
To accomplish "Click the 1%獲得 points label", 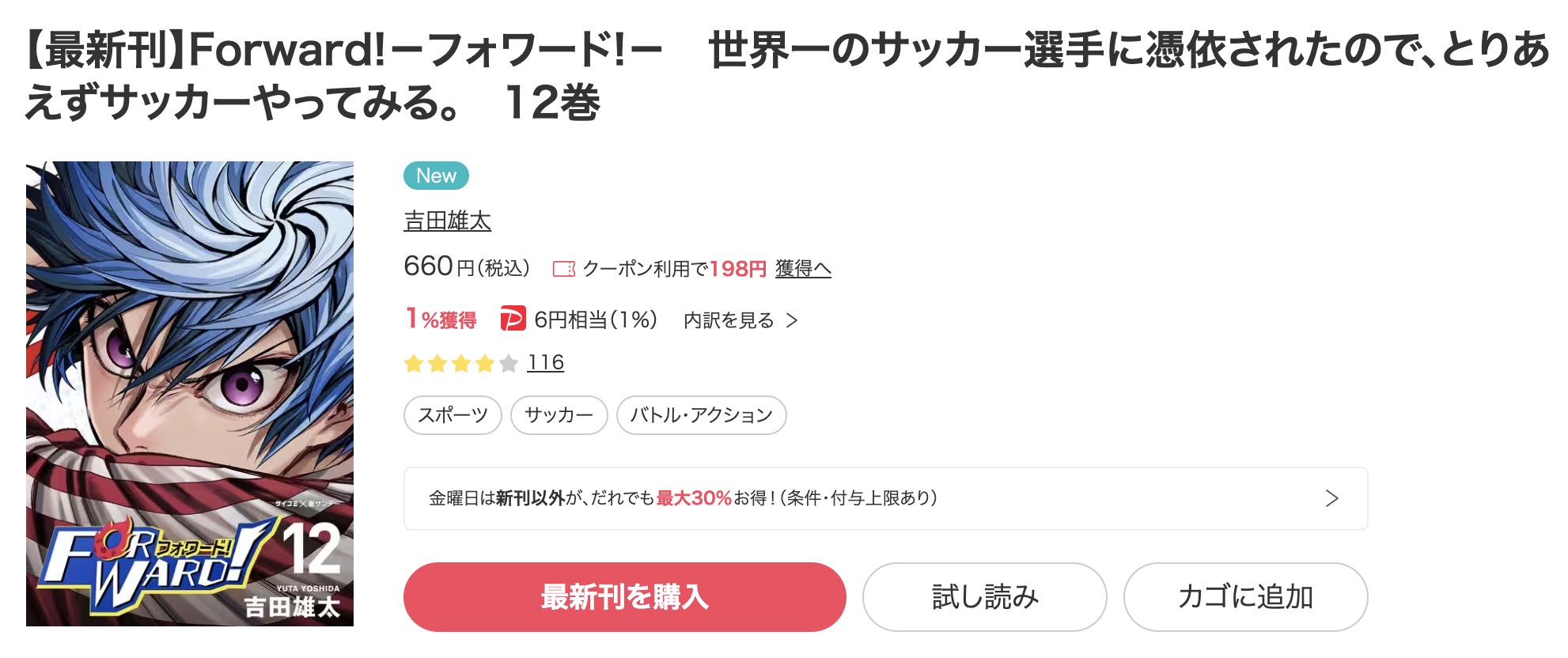I will tap(441, 320).
